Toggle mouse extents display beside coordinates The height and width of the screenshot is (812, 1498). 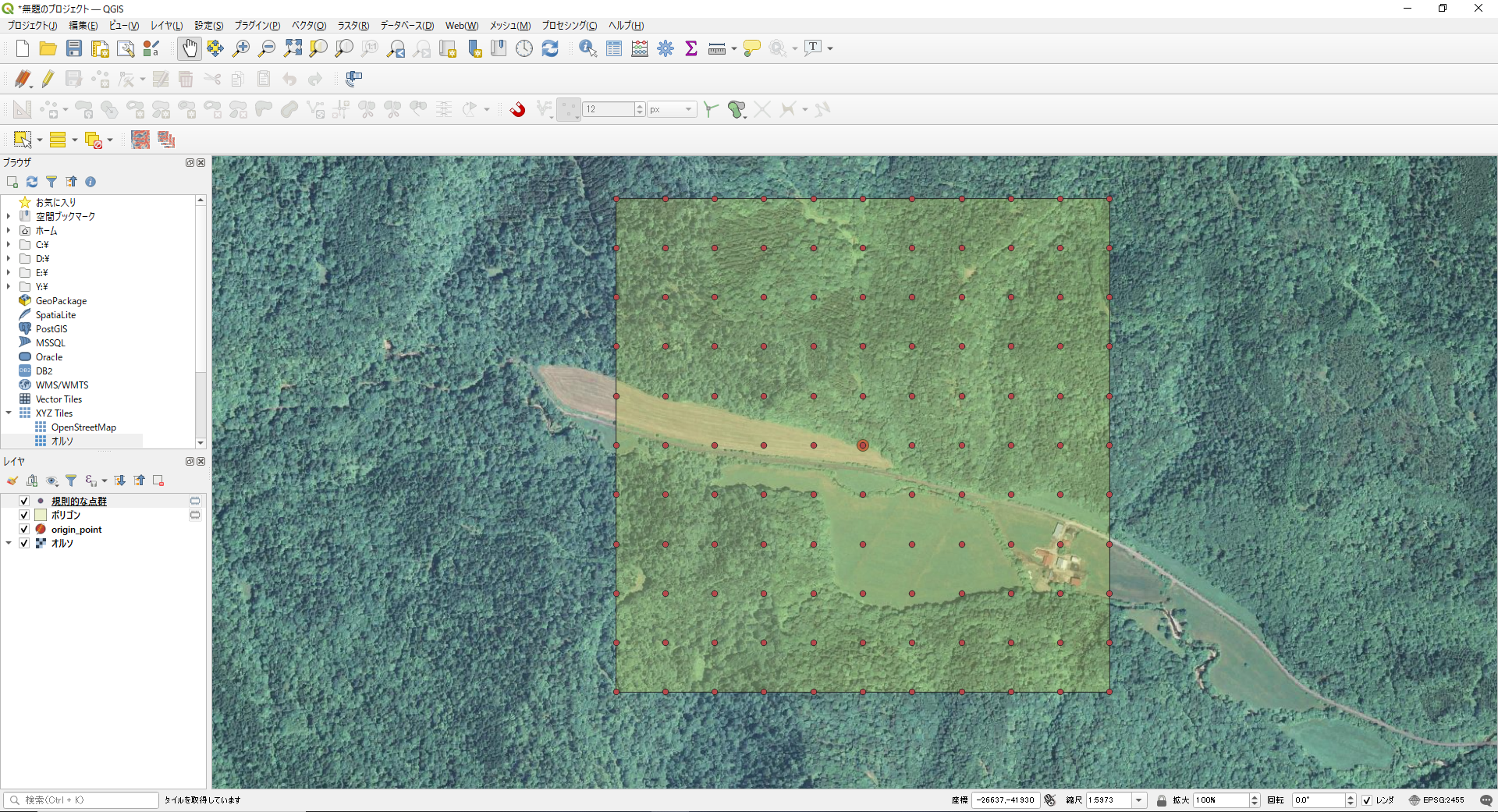(x=1050, y=800)
